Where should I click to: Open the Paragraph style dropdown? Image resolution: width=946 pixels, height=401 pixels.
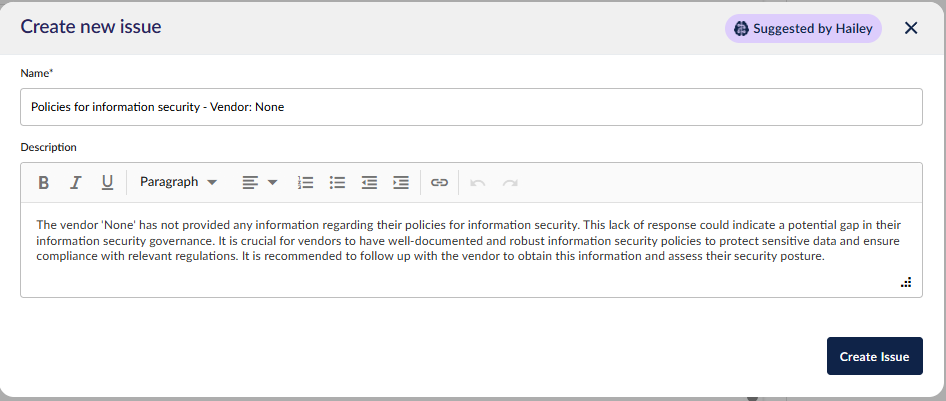tap(179, 182)
